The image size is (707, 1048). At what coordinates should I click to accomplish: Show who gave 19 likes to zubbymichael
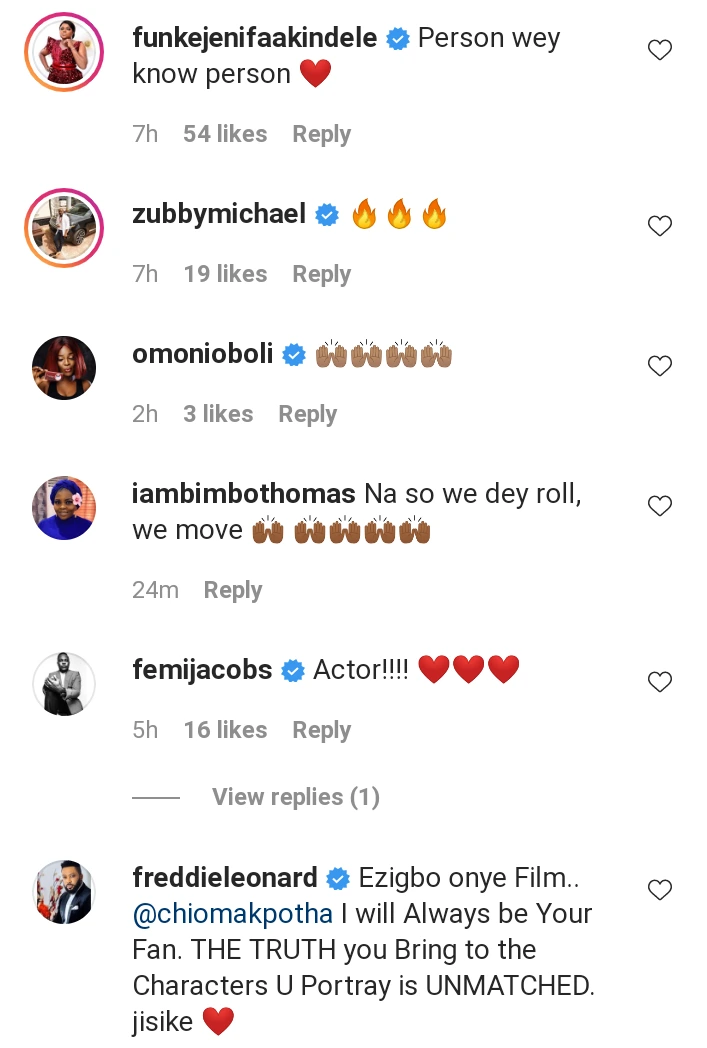pos(225,274)
